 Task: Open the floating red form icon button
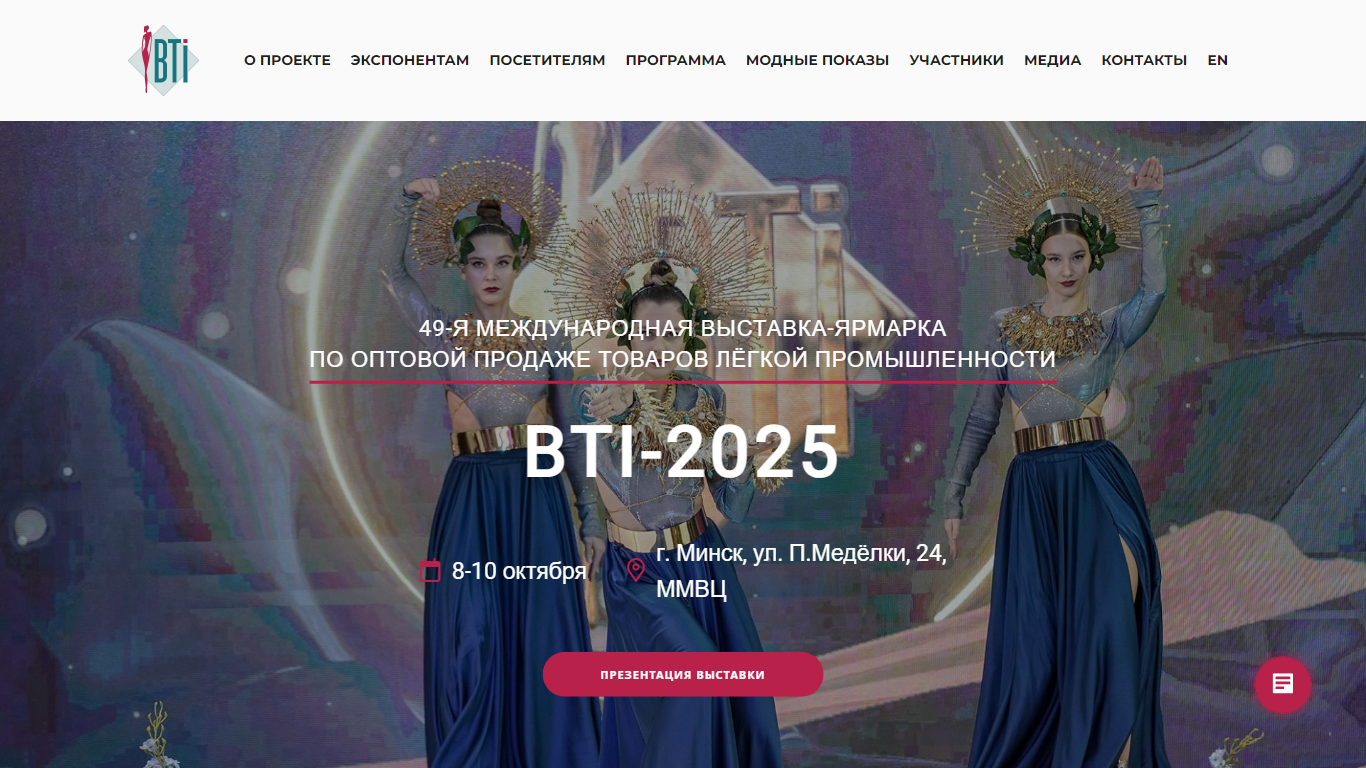coord(1283,684)
